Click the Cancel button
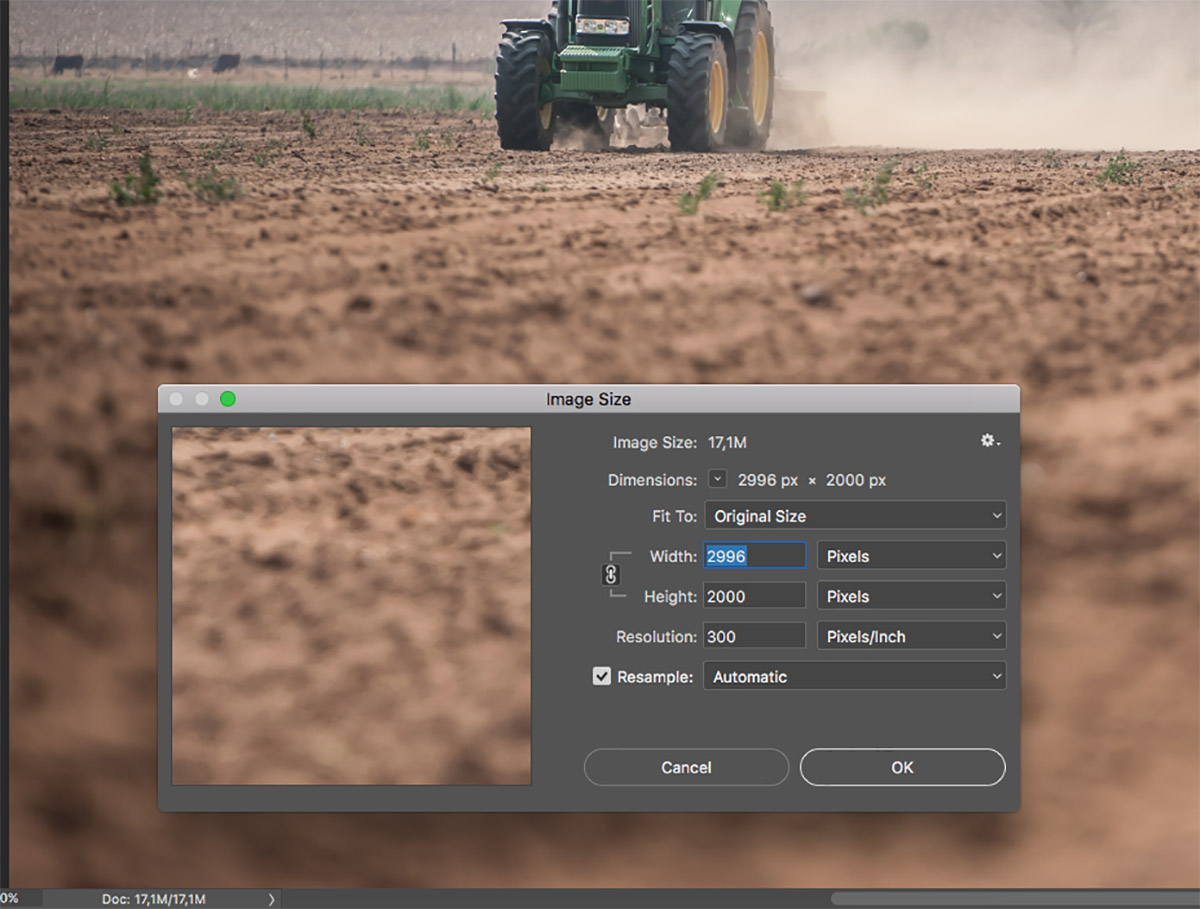The height and width of the screenshot is (909, 1200). tap(686, 767)
